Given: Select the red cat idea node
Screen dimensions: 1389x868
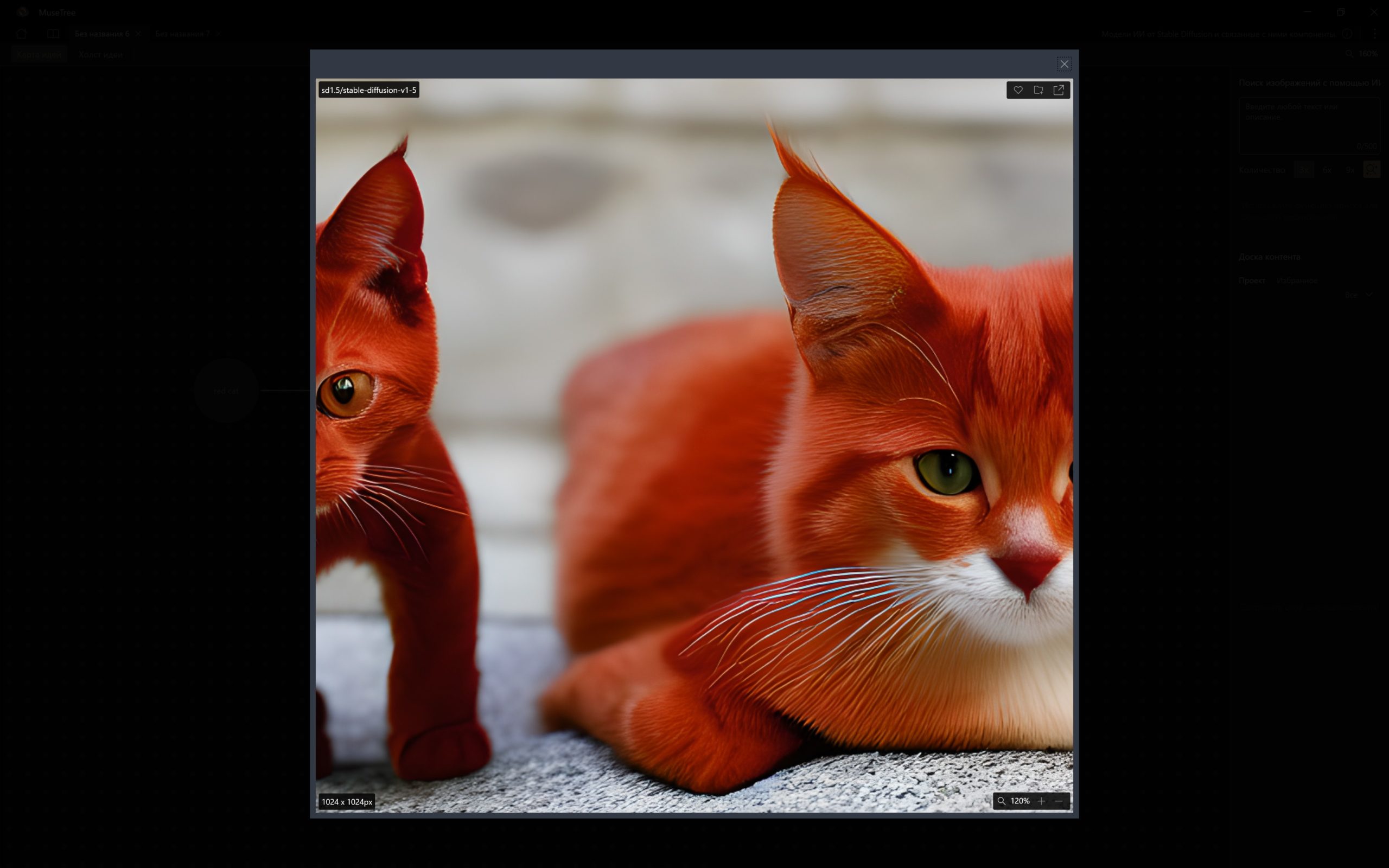Looking at the screenshot, I should tap(226, 391).
